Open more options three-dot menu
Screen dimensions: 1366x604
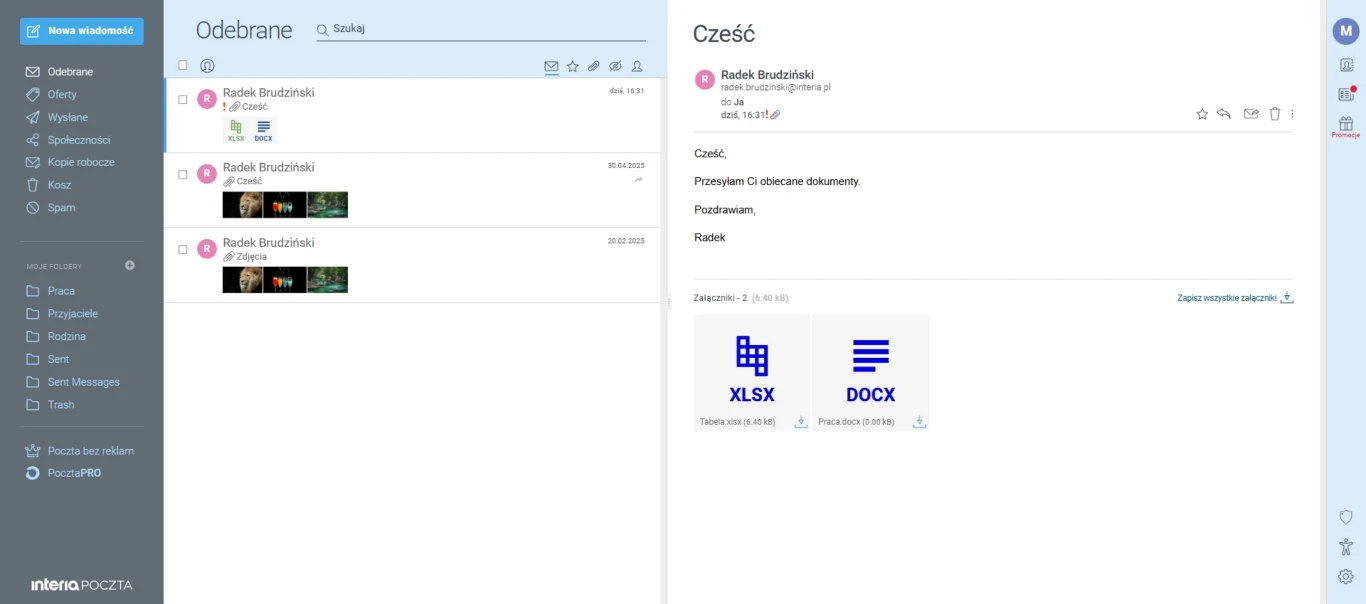click(x=1292, y=114)
